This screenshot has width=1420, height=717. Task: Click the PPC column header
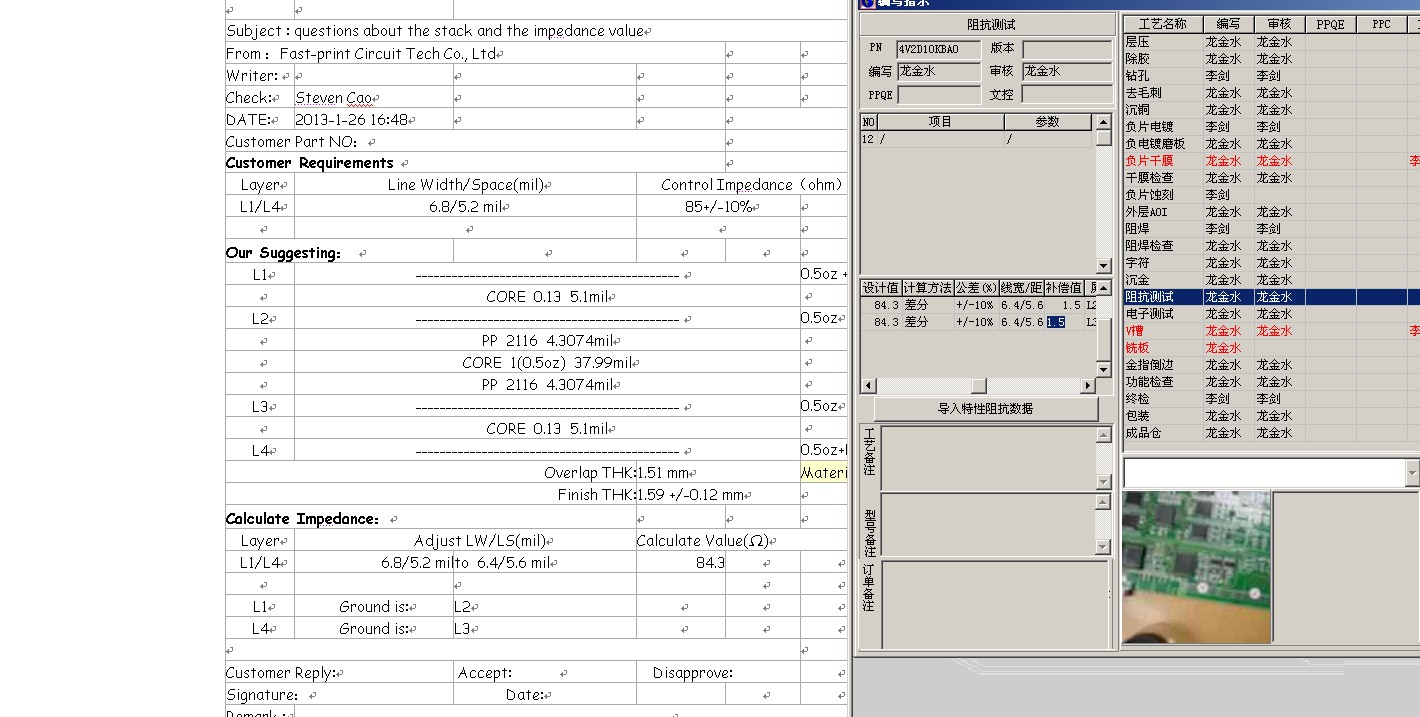pyautogui.click(x=1381, y=24)
